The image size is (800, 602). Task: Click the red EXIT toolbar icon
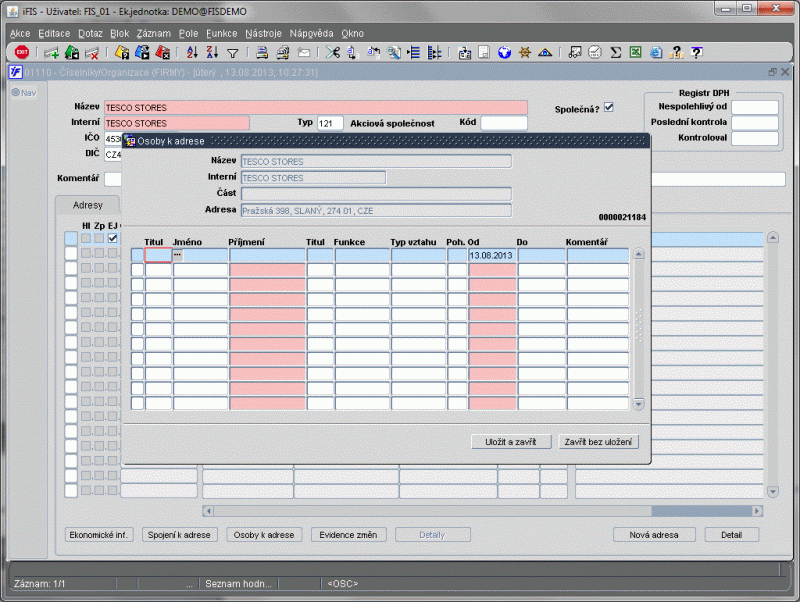tap(21, 53)
